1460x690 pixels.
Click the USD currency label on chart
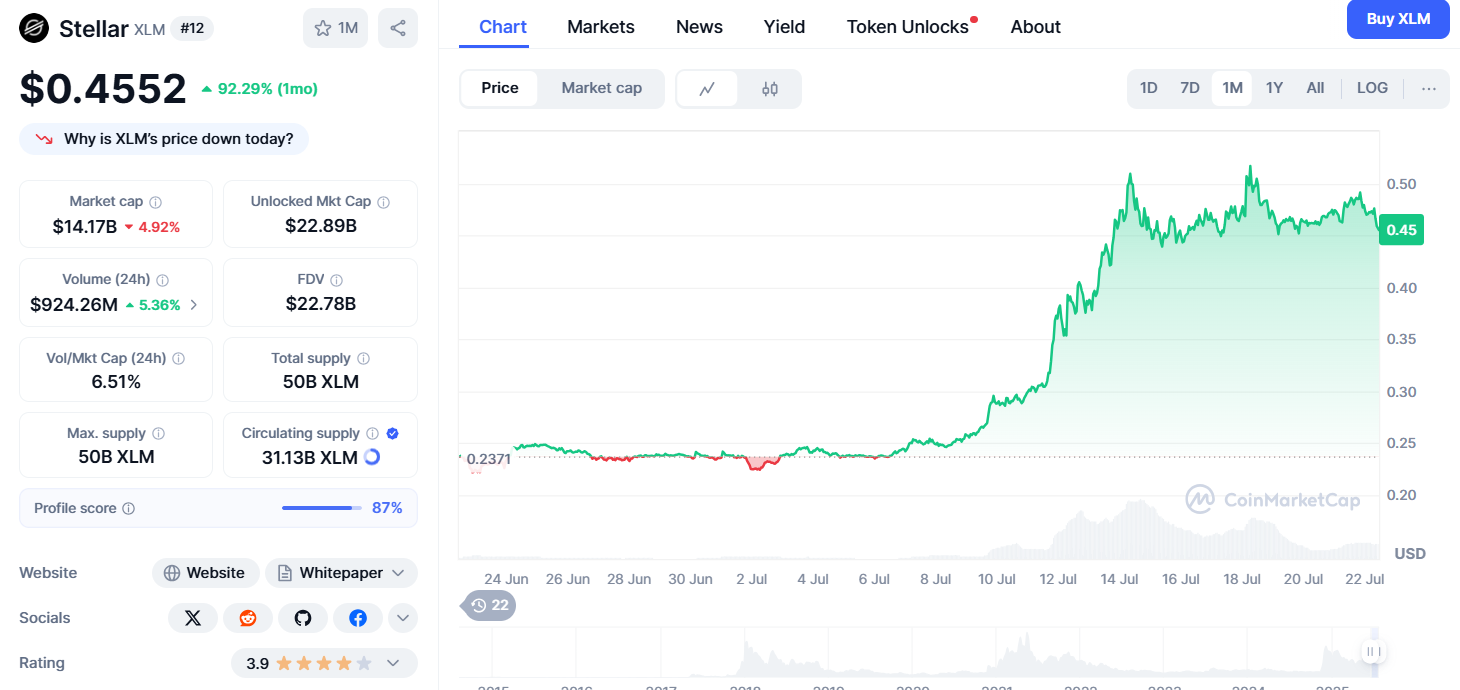(x=1410, y=553)
